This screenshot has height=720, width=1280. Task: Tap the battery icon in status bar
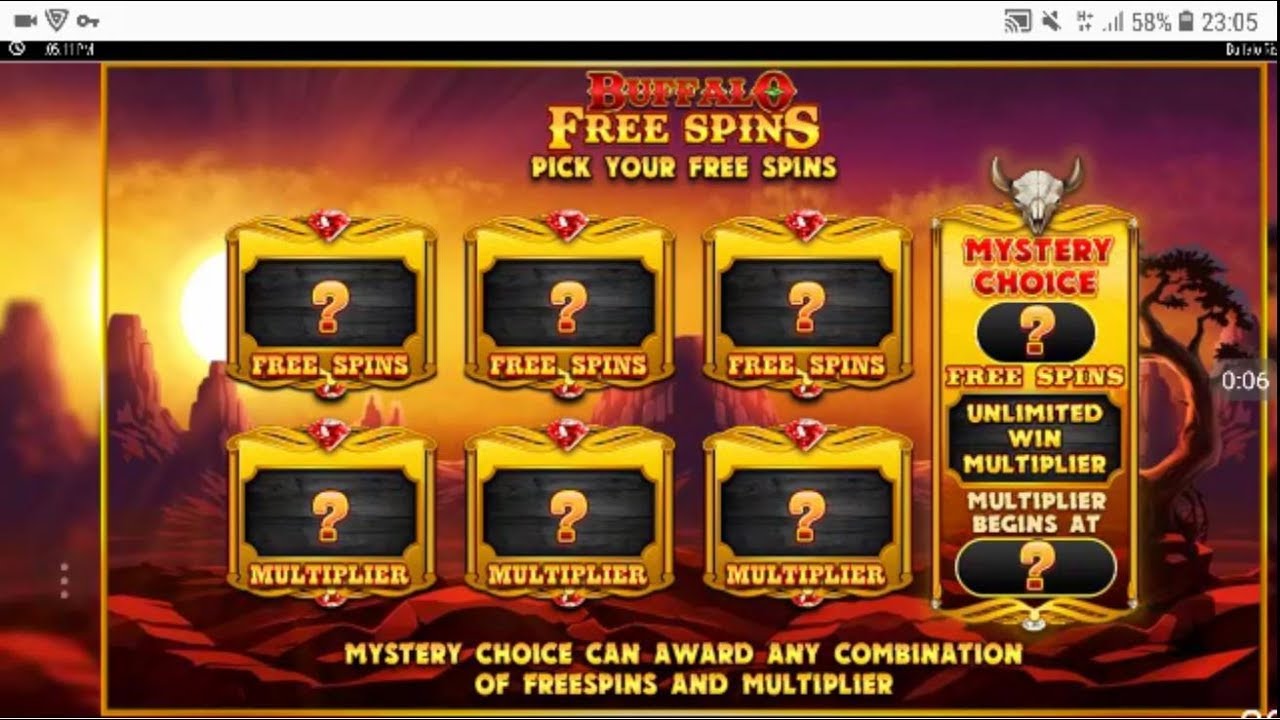(1187, 21)
